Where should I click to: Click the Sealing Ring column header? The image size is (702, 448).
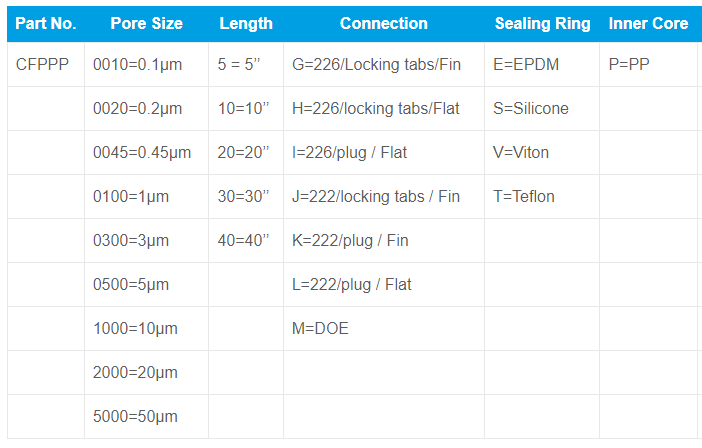(x=542, y=23)
